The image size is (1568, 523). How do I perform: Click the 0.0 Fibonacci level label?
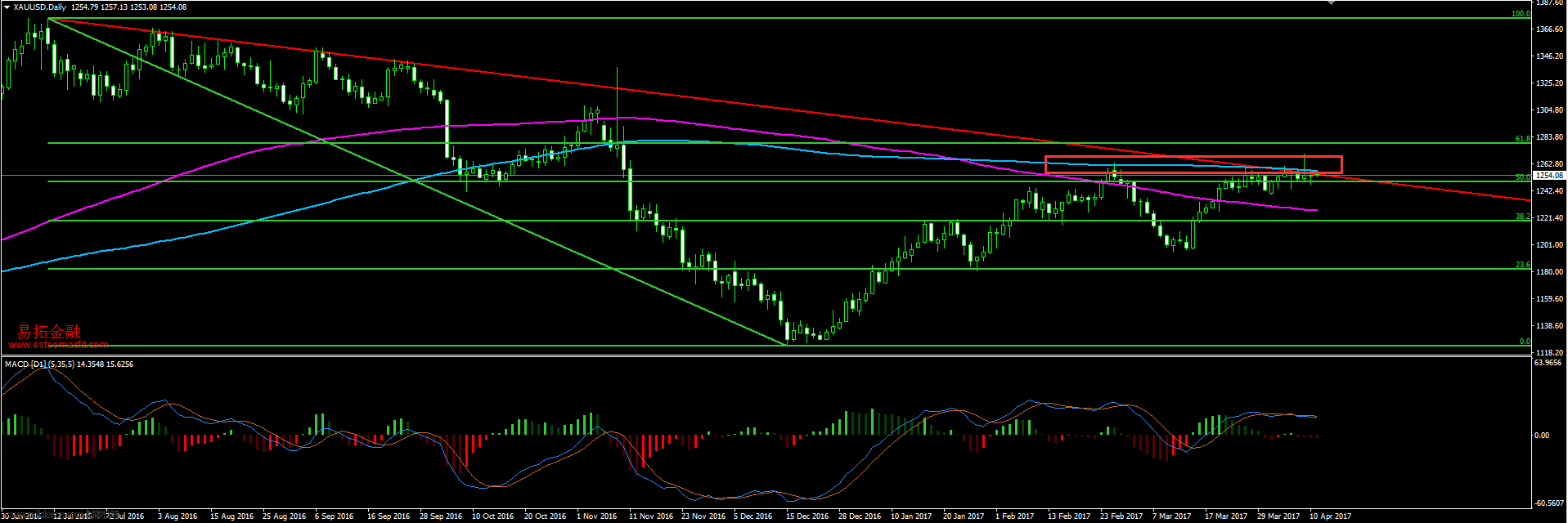coord(1525,342)
